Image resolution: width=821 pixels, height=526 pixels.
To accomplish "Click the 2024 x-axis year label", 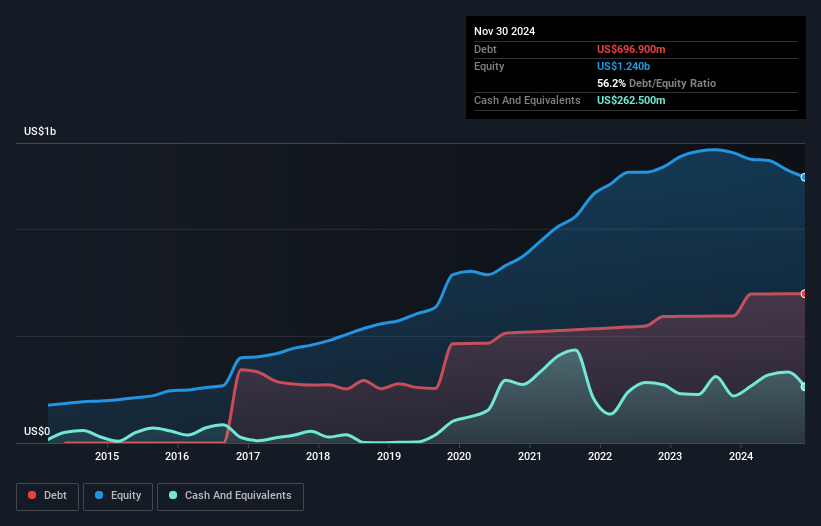I will coord(741,456).
